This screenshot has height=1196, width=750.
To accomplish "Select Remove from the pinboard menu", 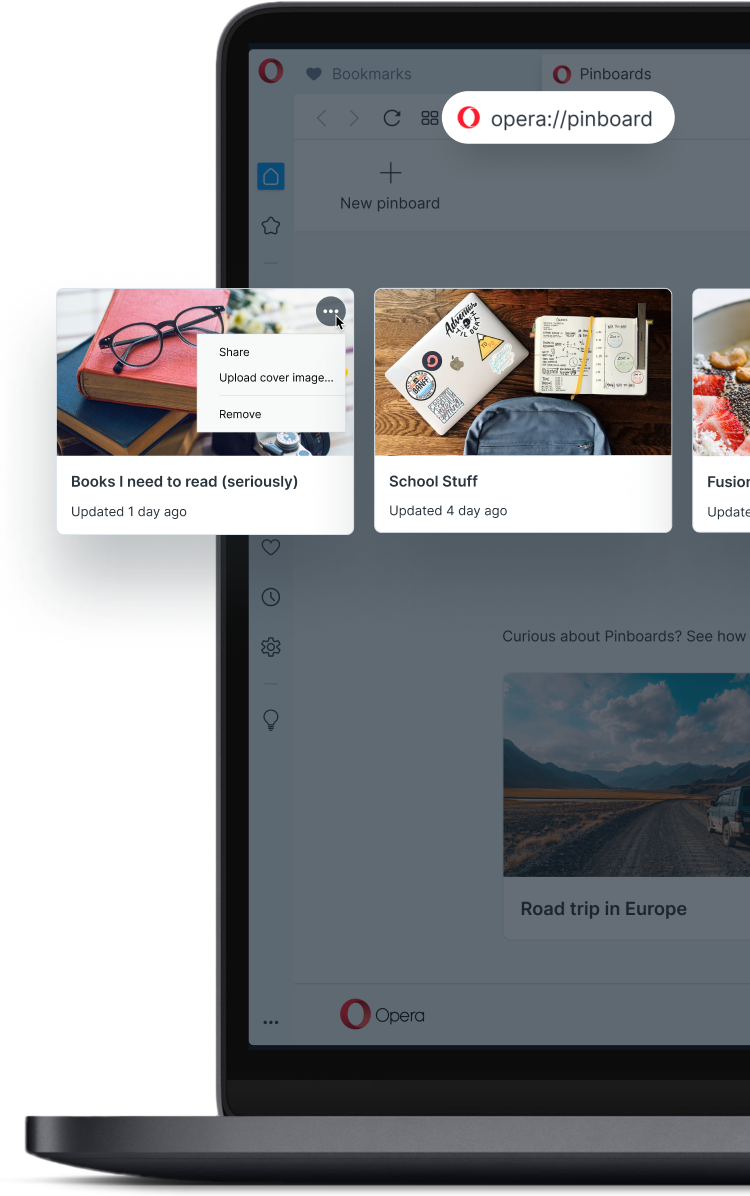I will [x=240, y=414].
